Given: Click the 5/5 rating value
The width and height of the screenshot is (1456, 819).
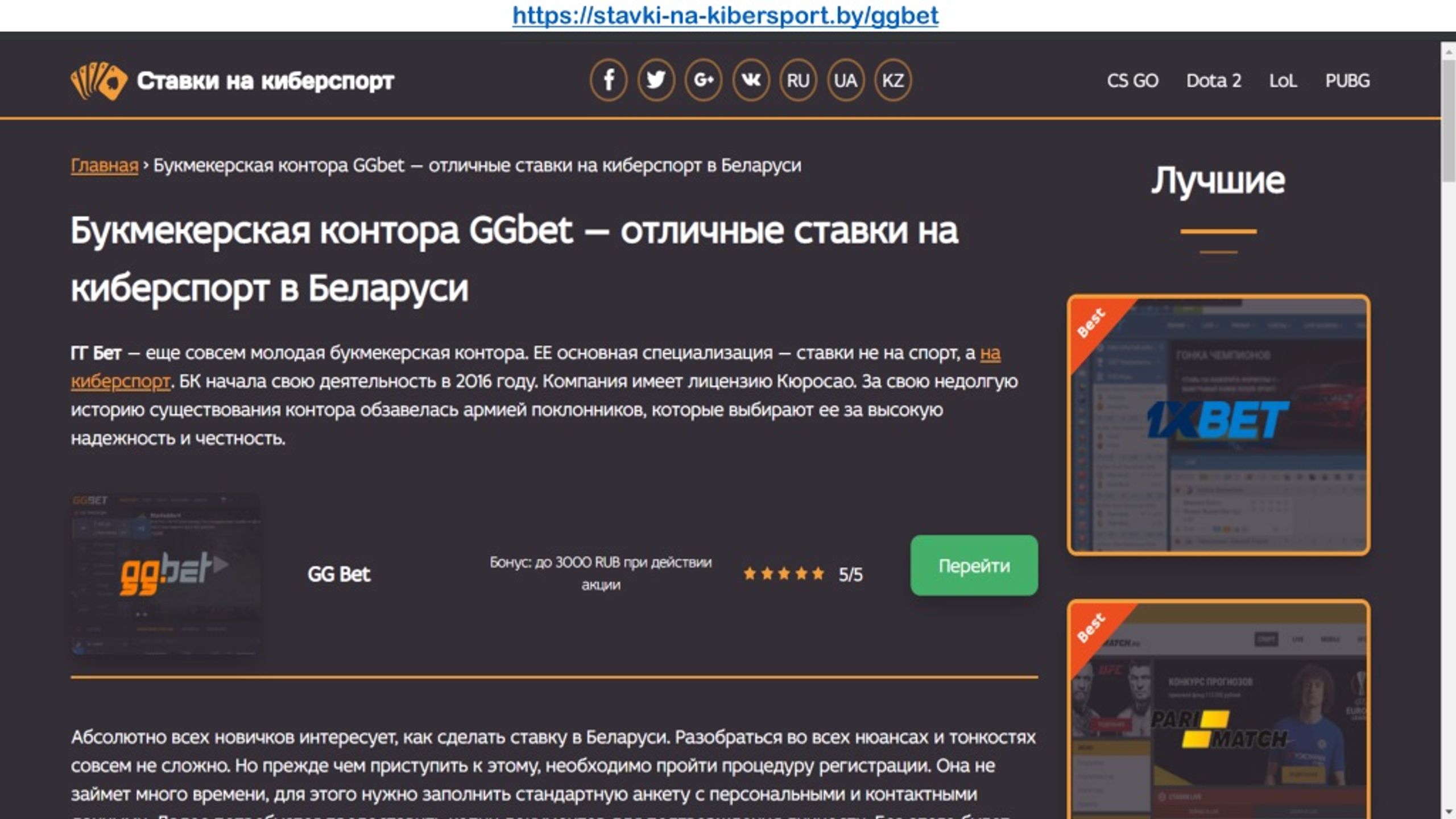Looking at the screenshot, I should click(x=850, y=574).
